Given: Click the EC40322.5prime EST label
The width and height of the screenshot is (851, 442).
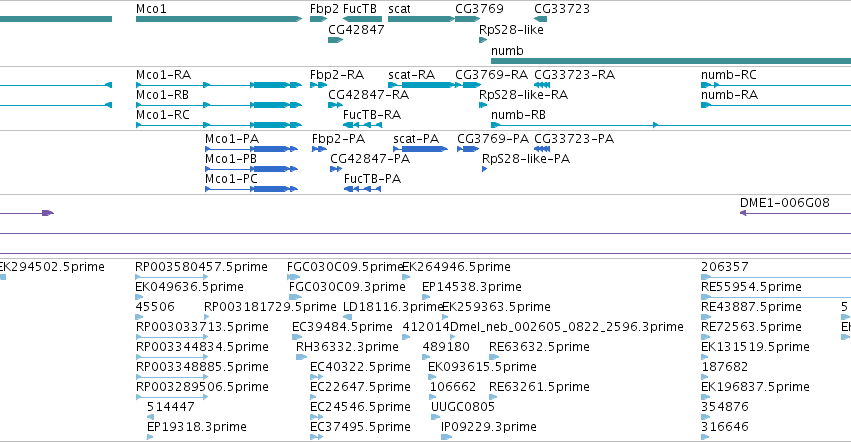Looking at the screenshot, I should [x=360, y=367].
